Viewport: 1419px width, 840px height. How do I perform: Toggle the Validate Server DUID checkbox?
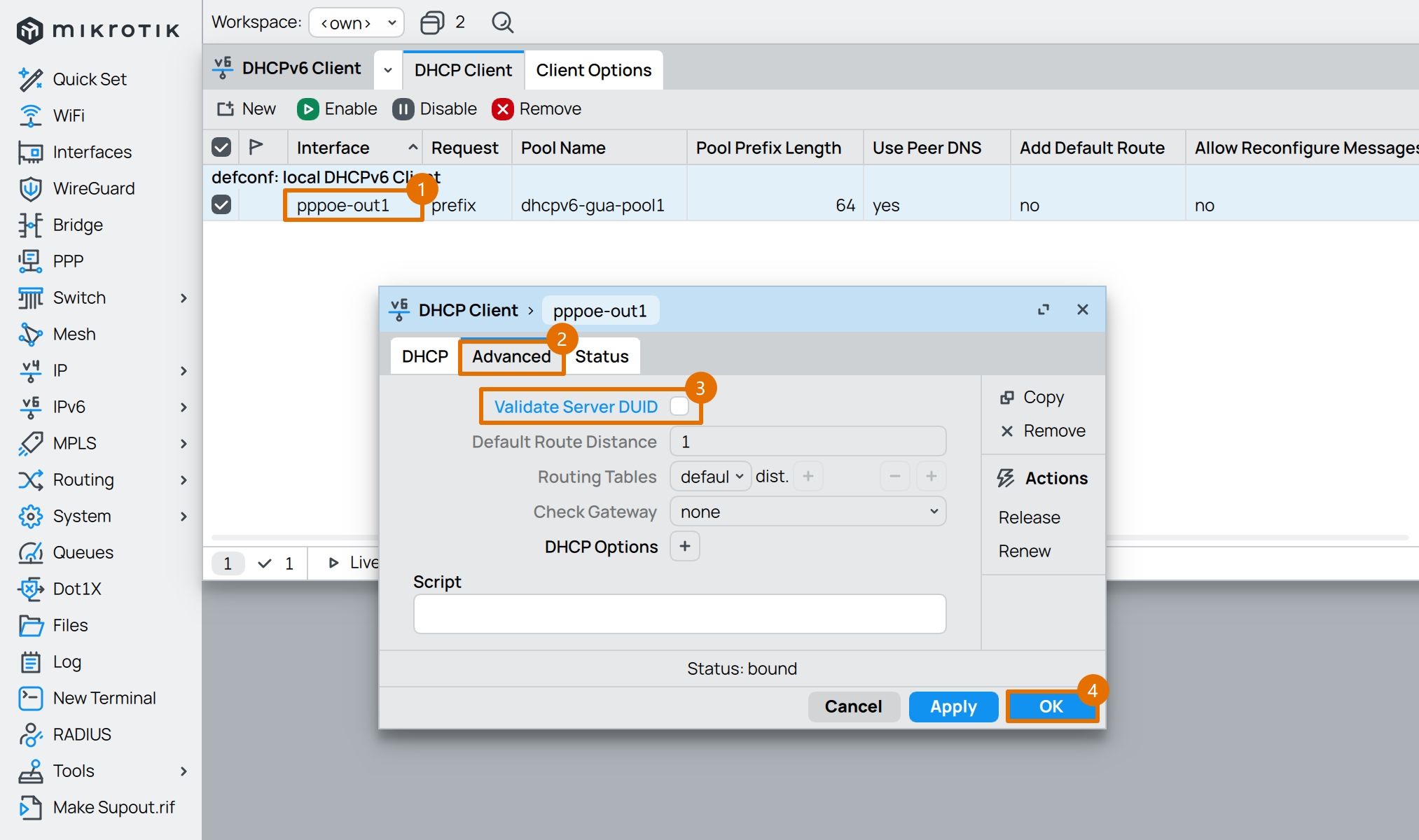click(679, 407)
